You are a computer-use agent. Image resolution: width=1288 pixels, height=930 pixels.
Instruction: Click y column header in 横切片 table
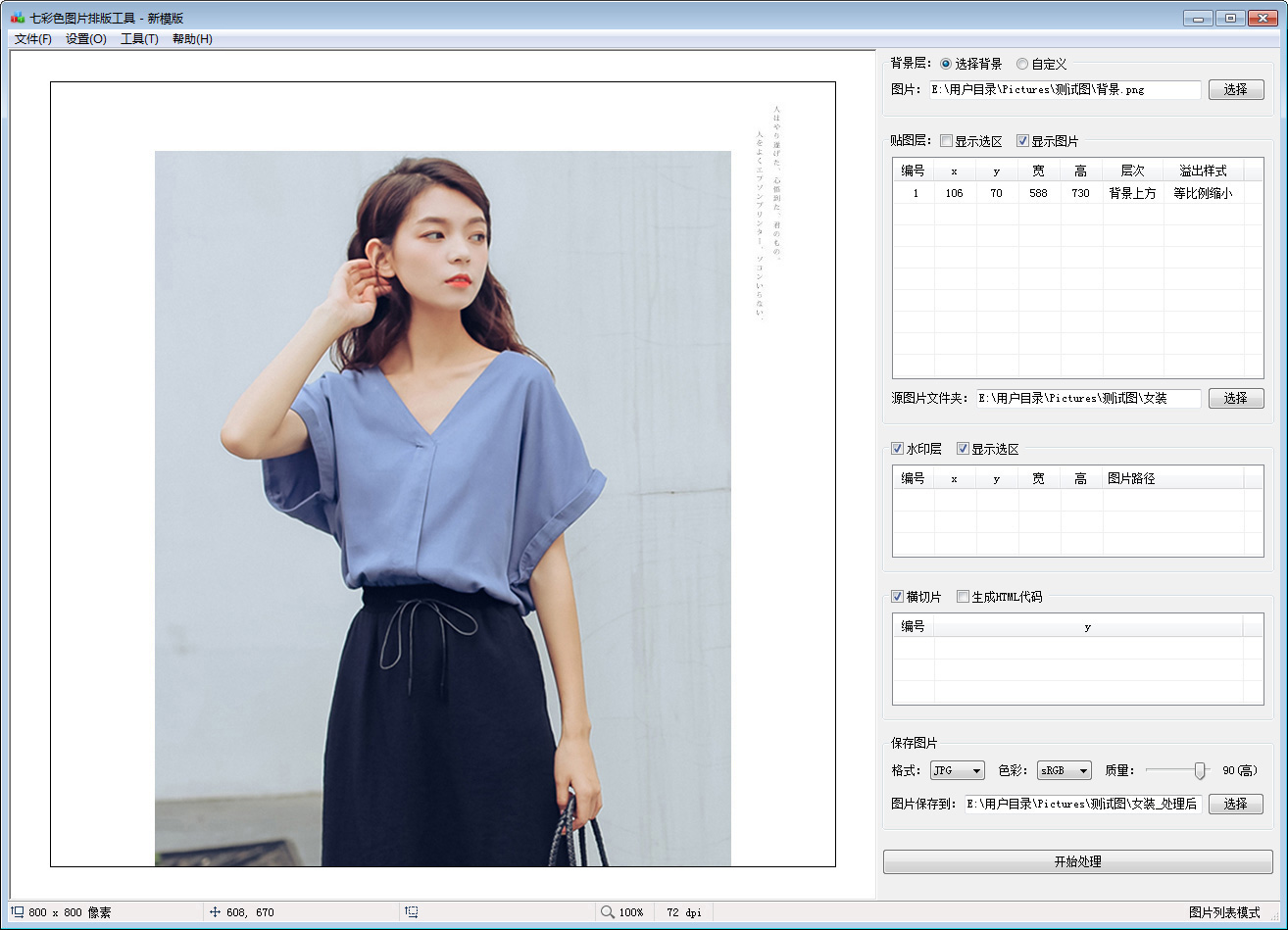(1088, 626)
